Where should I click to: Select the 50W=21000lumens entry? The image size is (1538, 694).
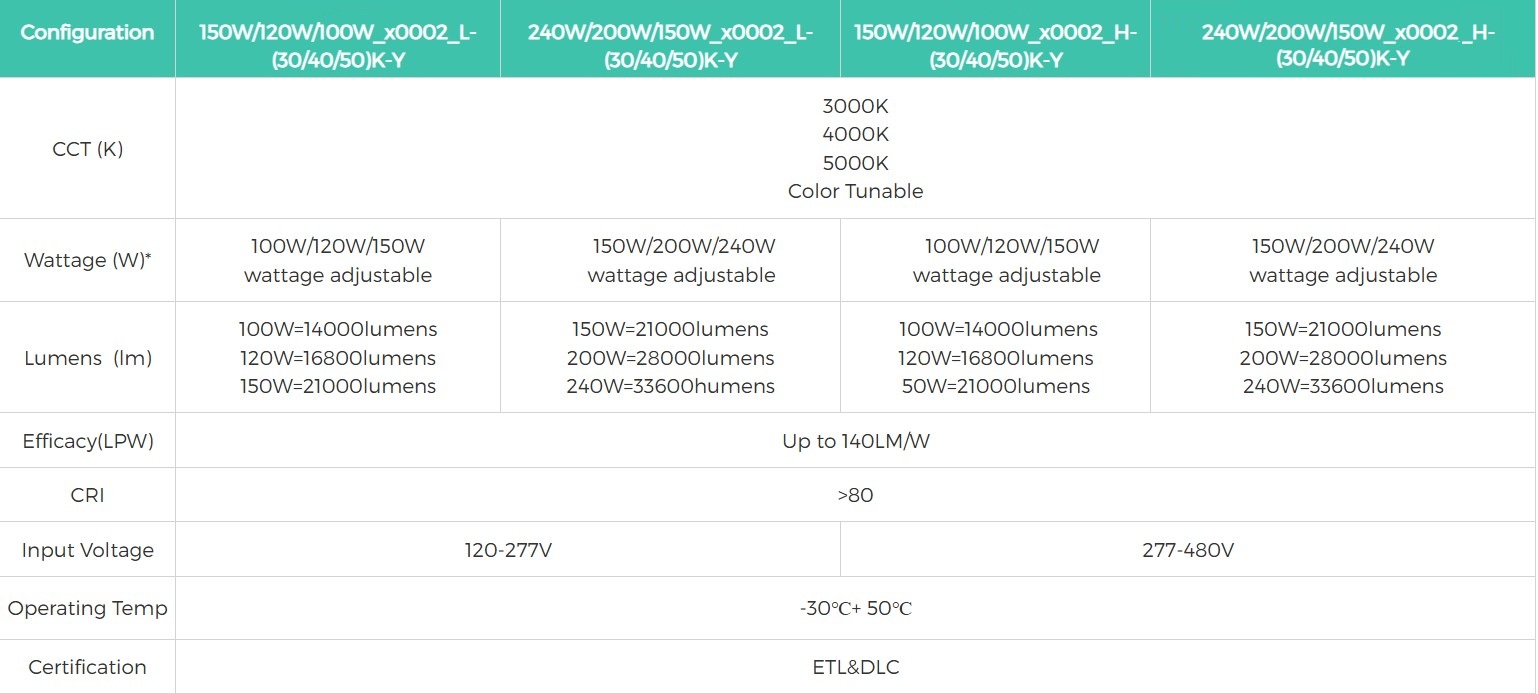(995, 387)
